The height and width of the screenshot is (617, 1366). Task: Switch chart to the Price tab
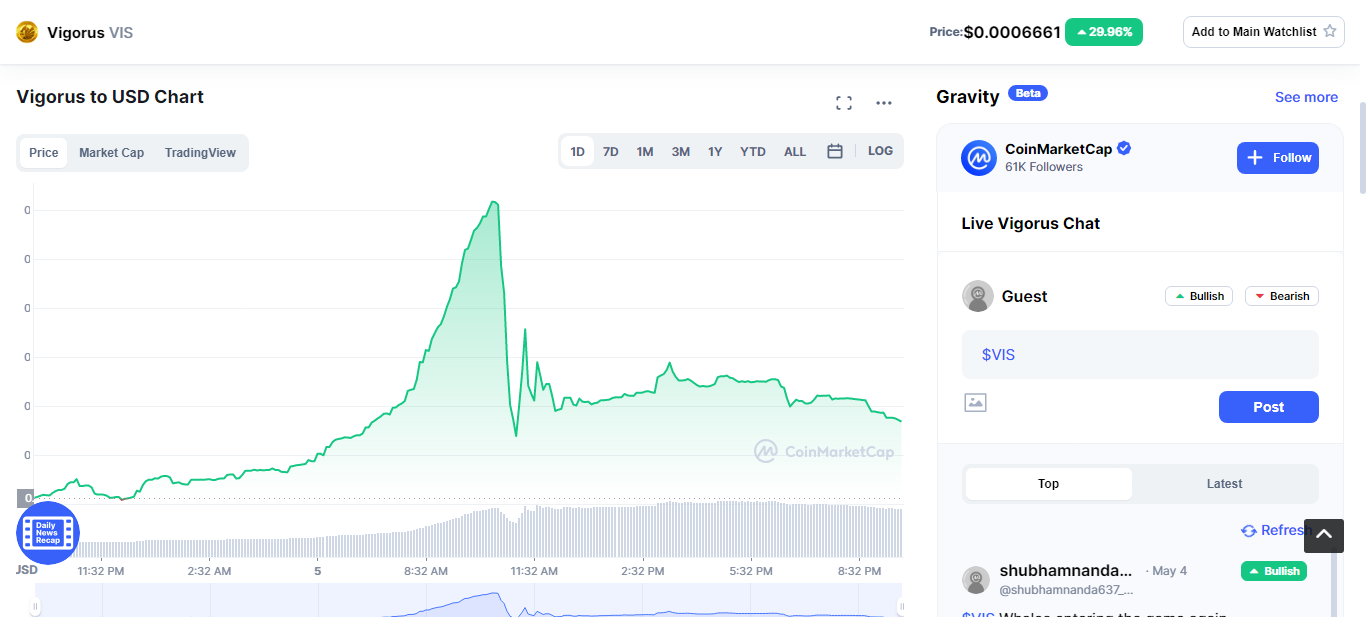point(43,153)
